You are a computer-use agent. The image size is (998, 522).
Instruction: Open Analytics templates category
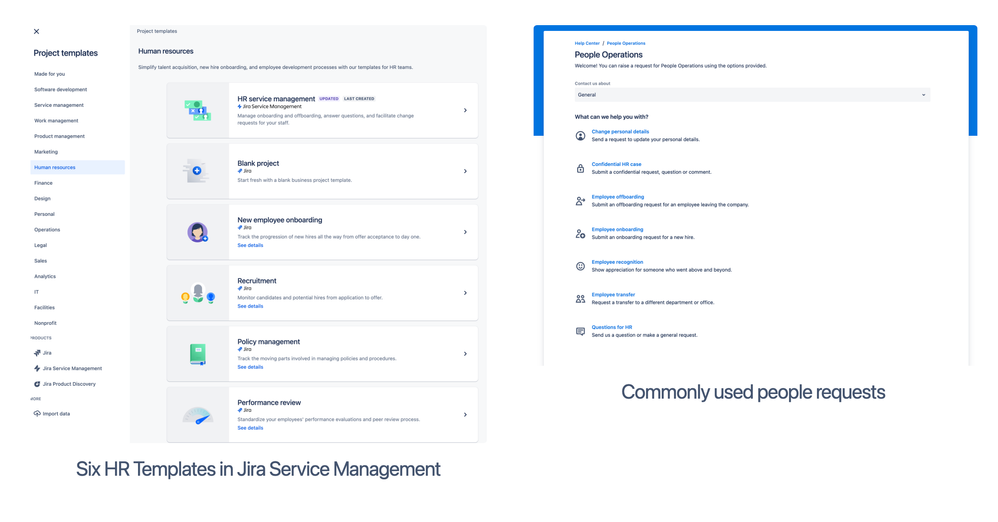click(45, 277)
